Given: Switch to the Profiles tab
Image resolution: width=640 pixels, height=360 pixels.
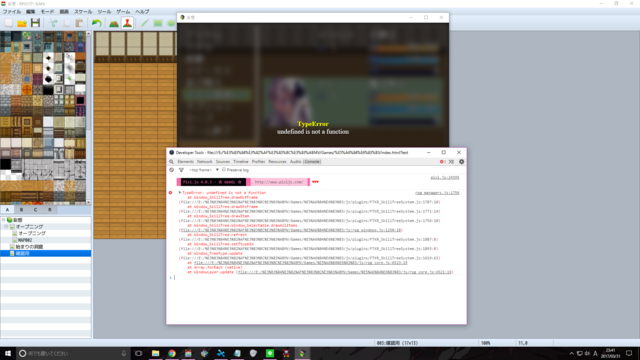Looking at the screenshot, I should [x=258, y=162].
